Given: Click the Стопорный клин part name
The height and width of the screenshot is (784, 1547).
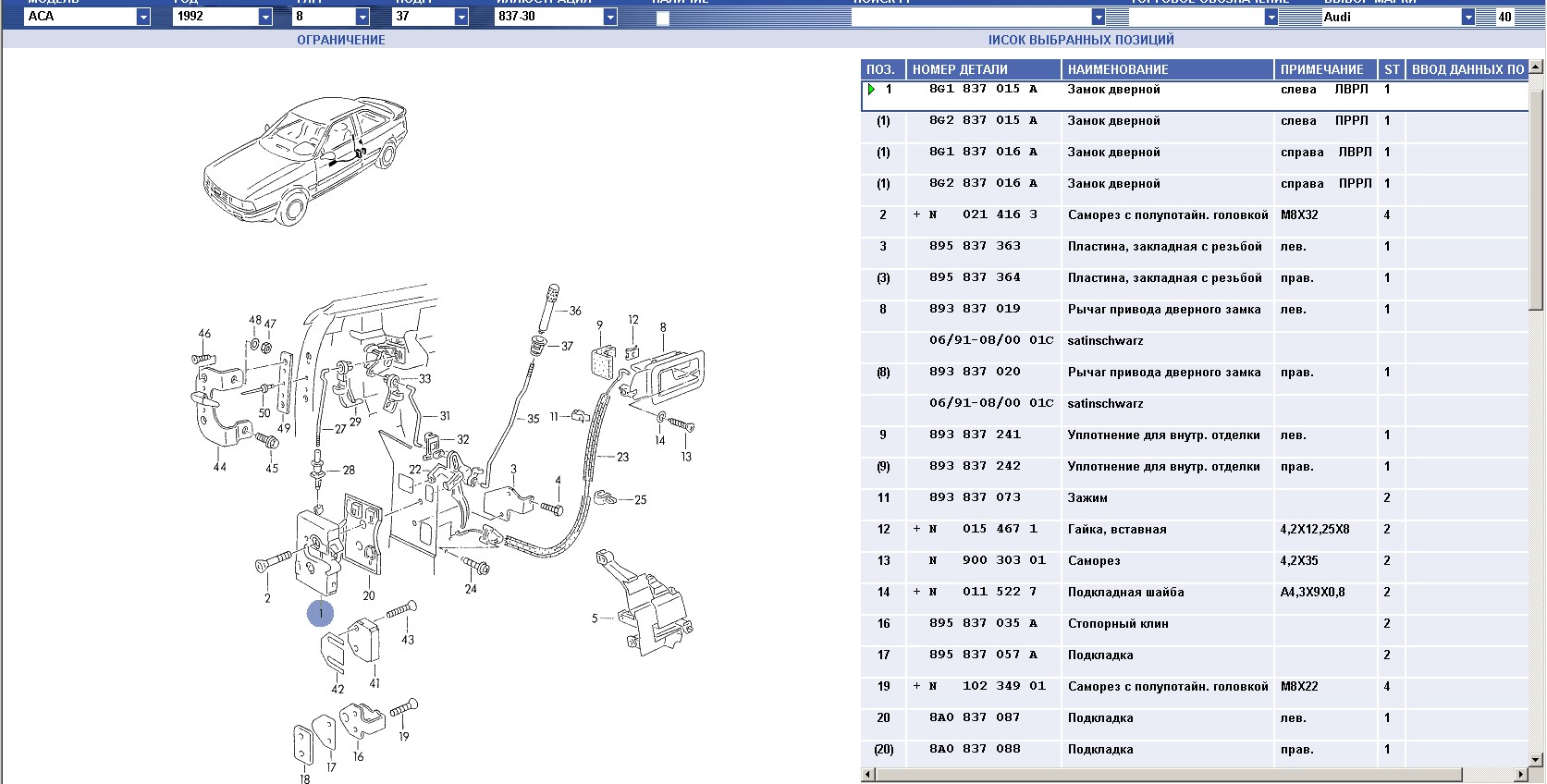Looking at the screenshot, I should click(1118, 624).
